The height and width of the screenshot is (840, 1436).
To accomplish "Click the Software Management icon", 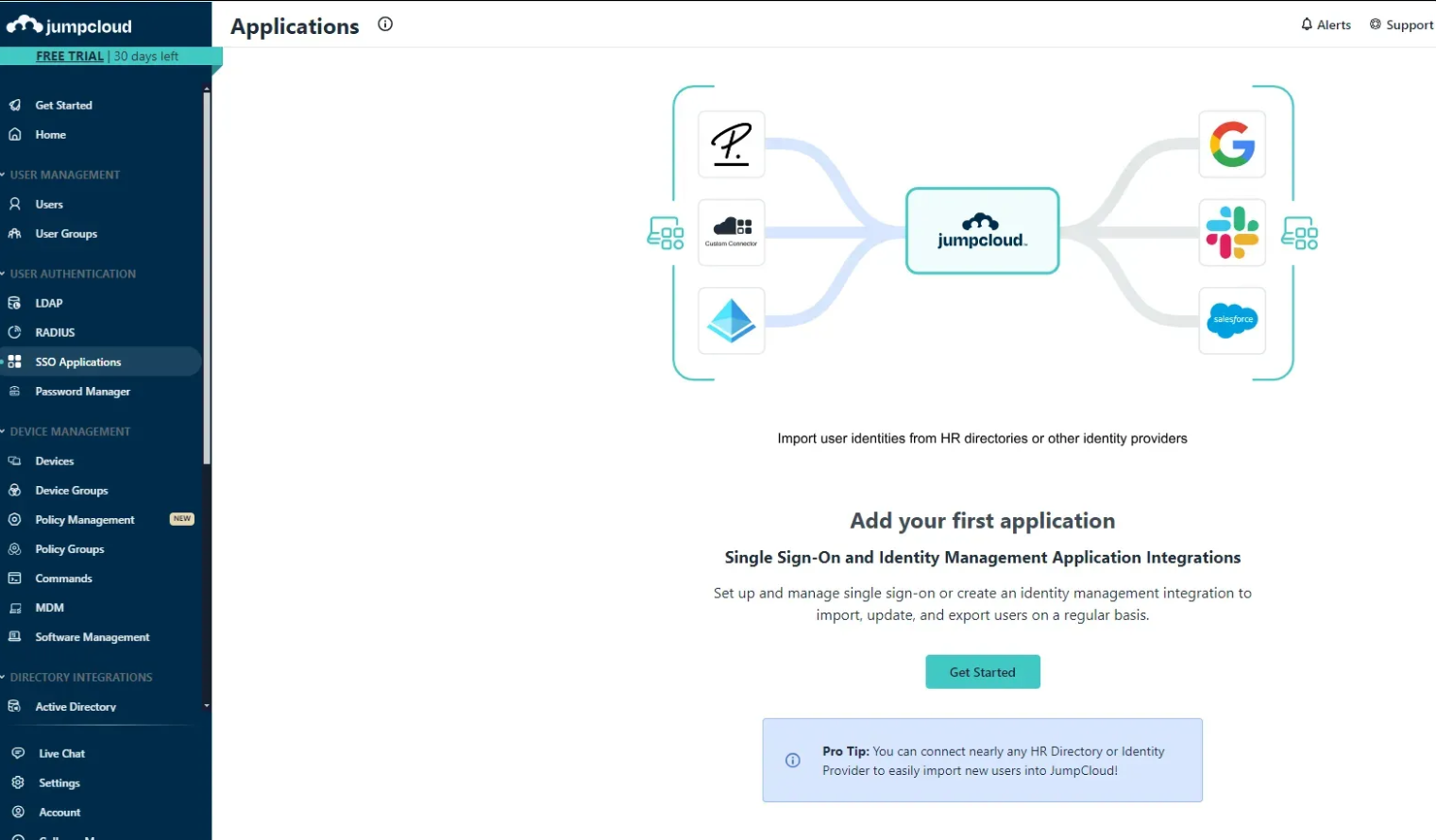I will 15,637.
